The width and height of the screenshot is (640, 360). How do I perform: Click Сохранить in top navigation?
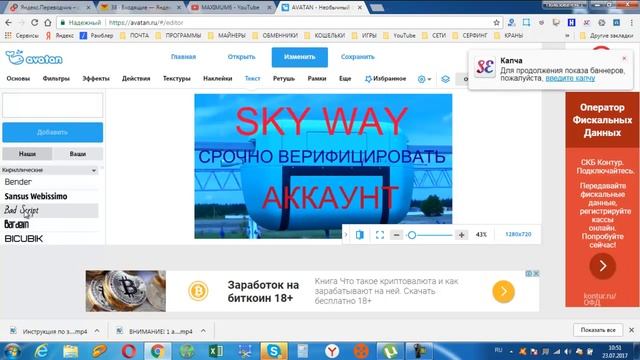[358, 57]
